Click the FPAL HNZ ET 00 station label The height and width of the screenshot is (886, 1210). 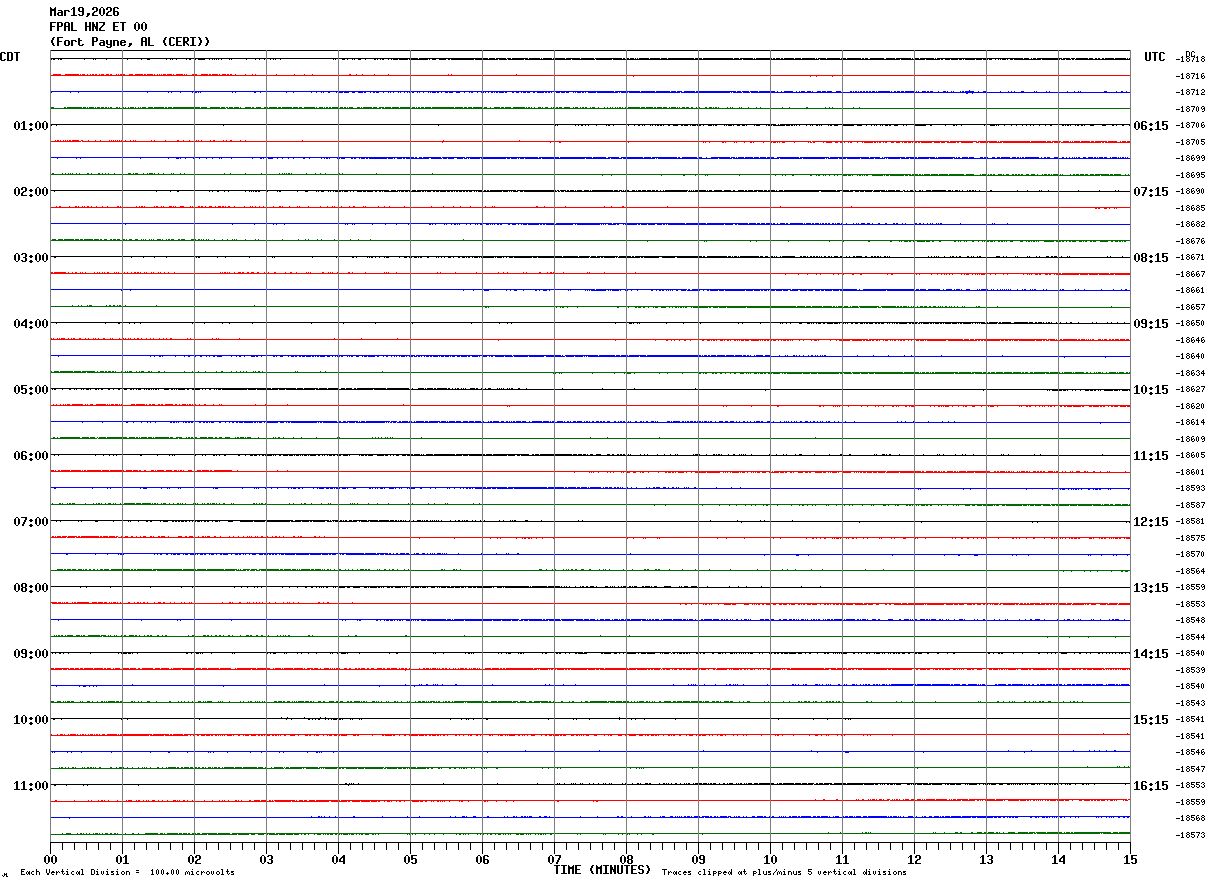(98, 27)
